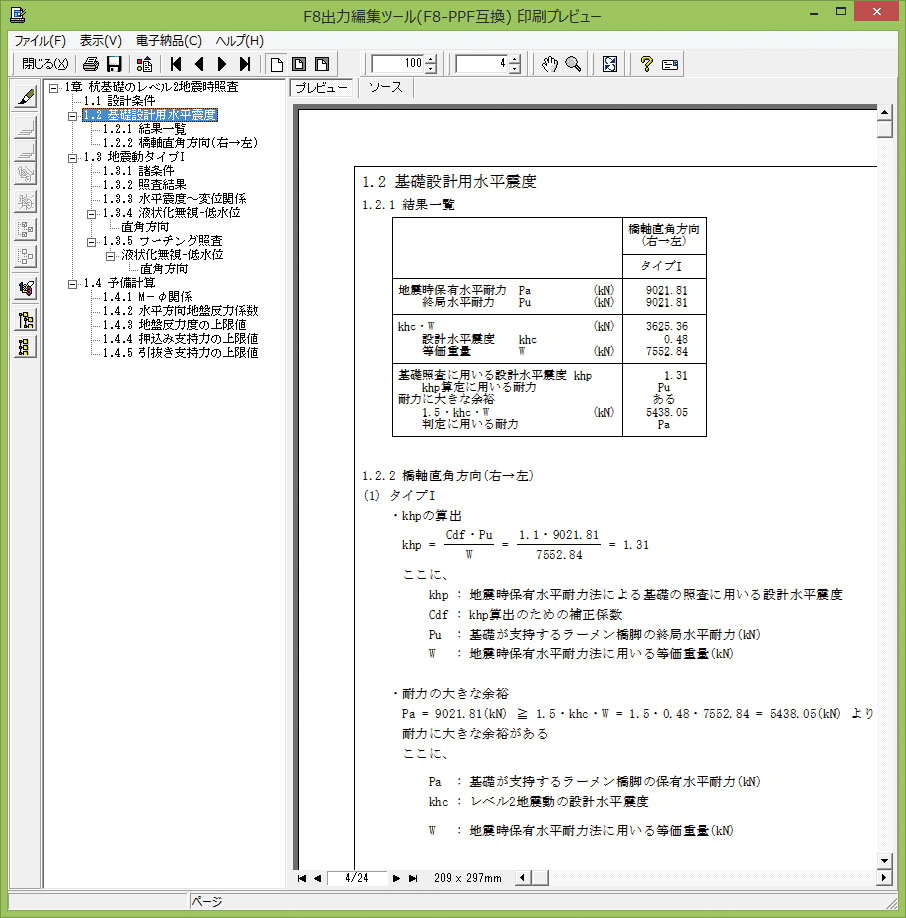Viewport: 906px width, 918px height.
Task: Click the expand tree icon in sidebar
Action: coord(26,320)
